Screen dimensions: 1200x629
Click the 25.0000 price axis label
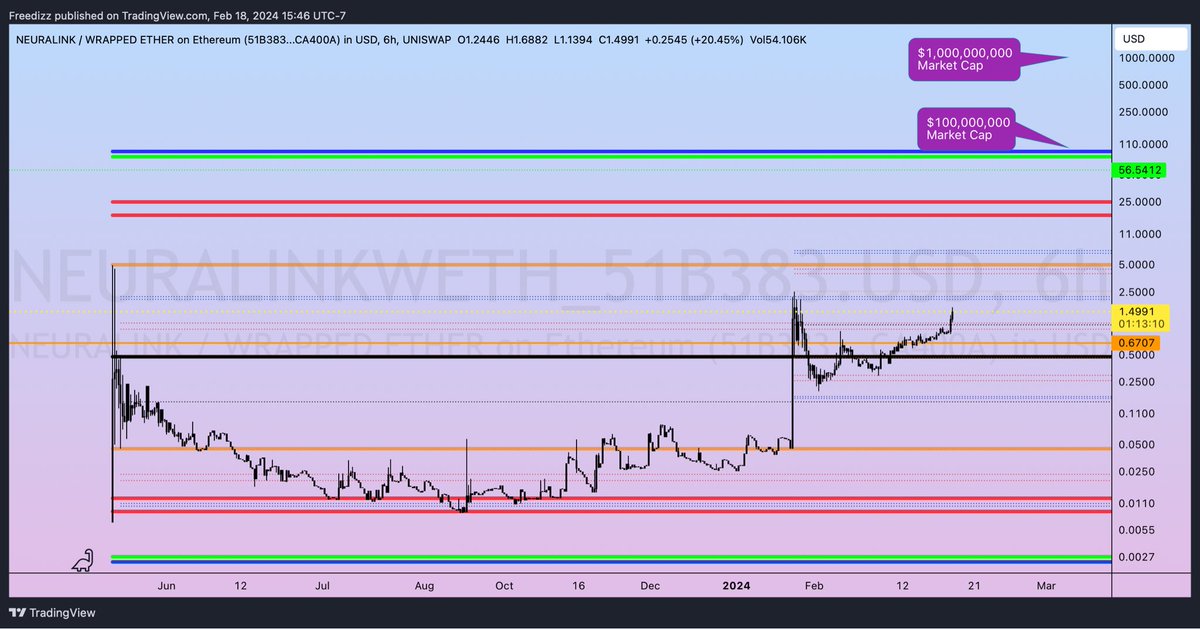[x=1142, y=202]
